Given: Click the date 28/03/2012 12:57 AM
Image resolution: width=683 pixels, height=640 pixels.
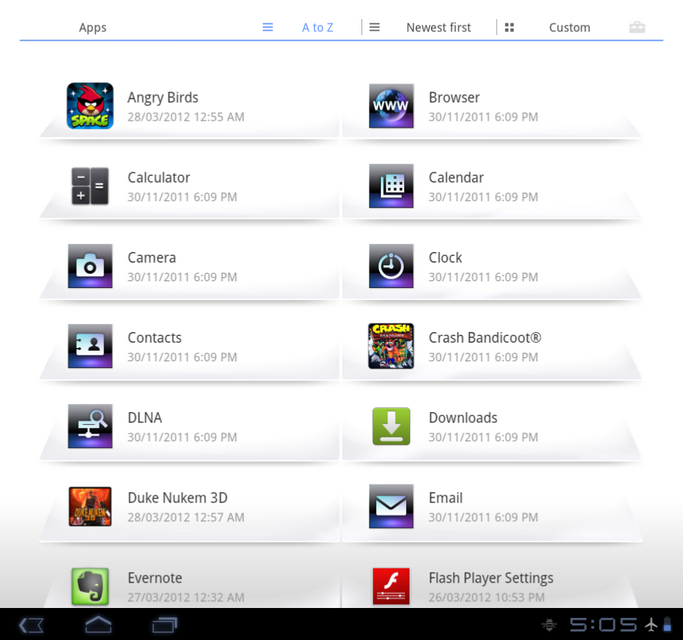Looking at the screenshot, I should point(186,518).
